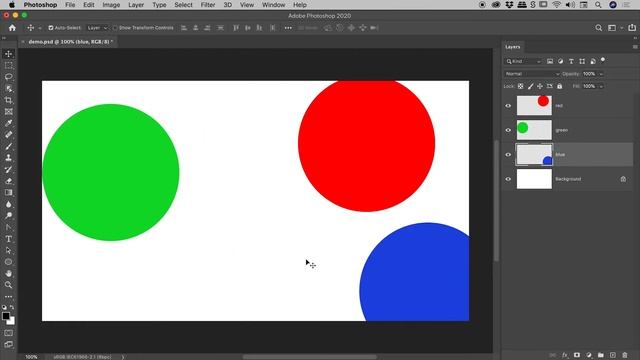Open the Auto-Select Layer dropdown
640x360 pixels.
[x=97, y=28]
